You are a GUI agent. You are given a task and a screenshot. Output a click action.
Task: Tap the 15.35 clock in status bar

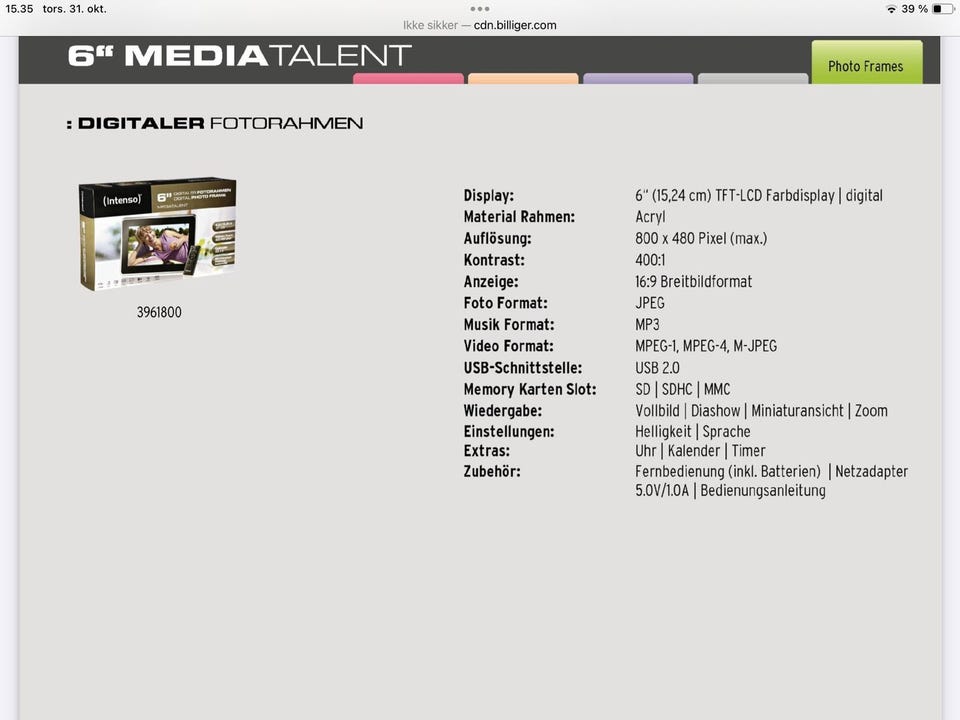coord(19,9)
